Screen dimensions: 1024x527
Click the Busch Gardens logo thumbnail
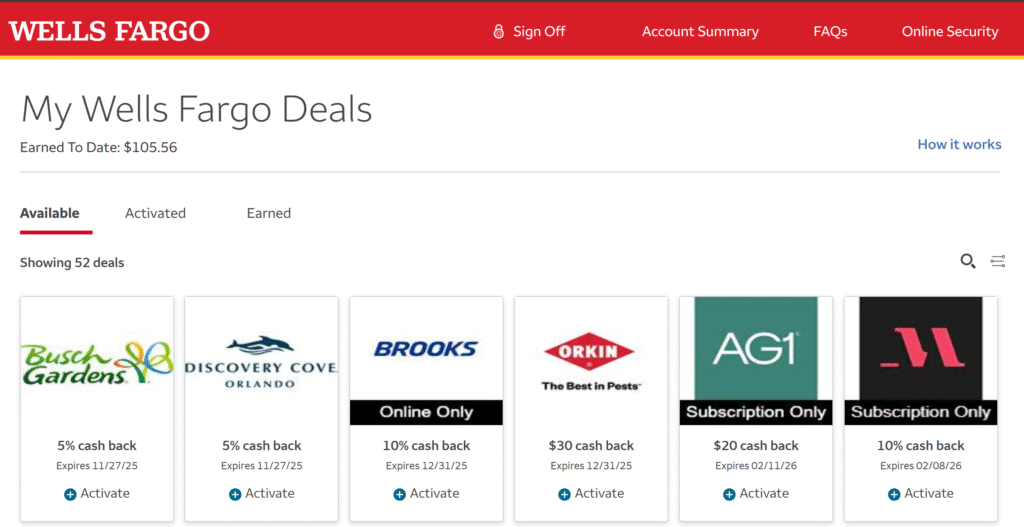click(97, 362)
